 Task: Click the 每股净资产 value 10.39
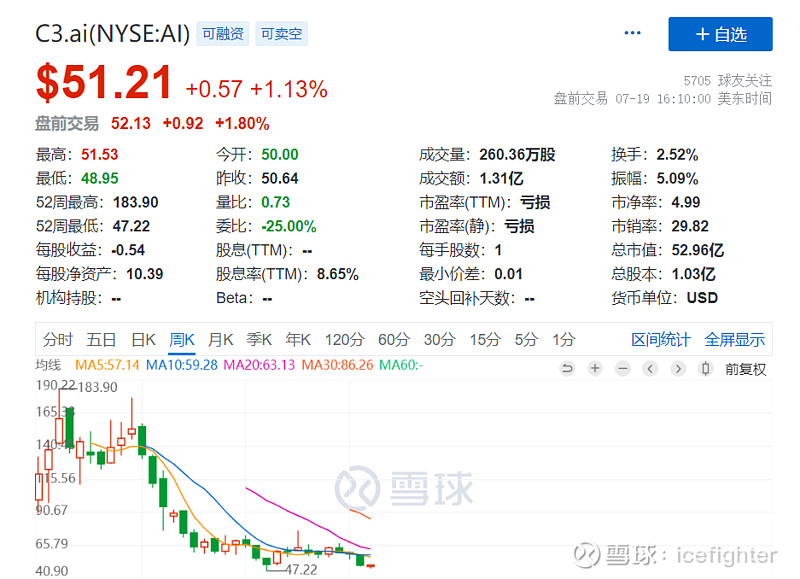pyautogui.click(x=144, y=274)
